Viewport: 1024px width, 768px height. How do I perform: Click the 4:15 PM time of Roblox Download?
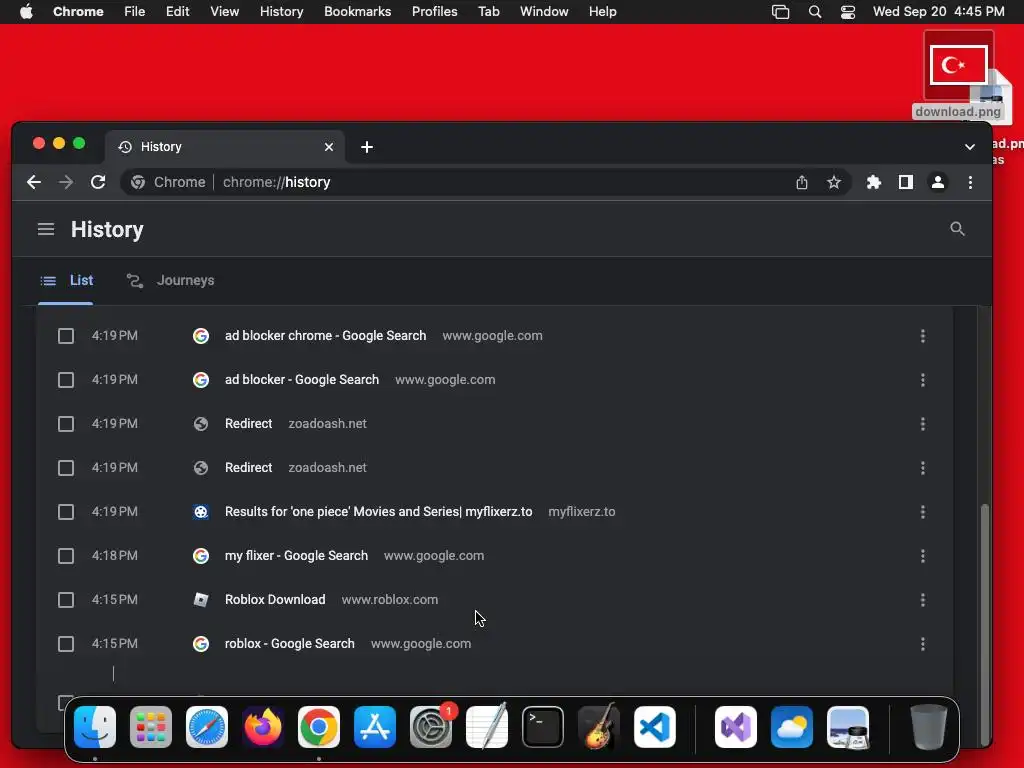(114, 600)
